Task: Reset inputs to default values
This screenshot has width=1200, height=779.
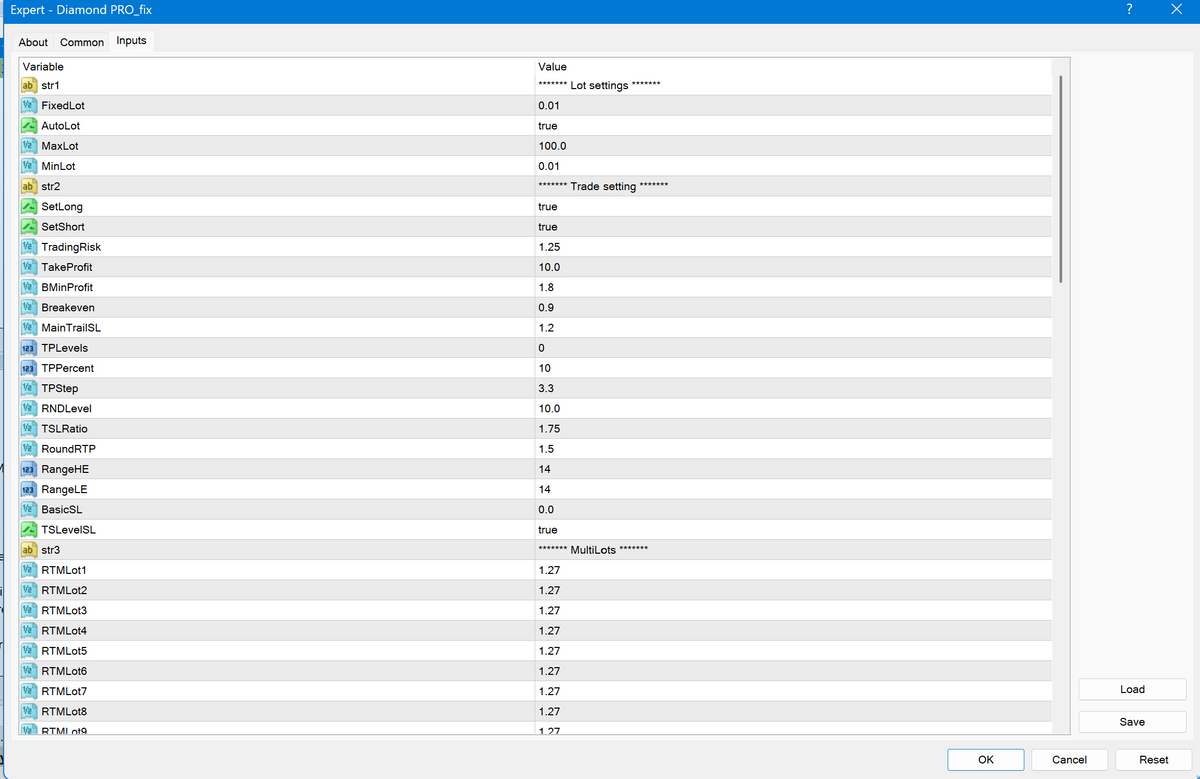Action: (x=1154, y=760)
